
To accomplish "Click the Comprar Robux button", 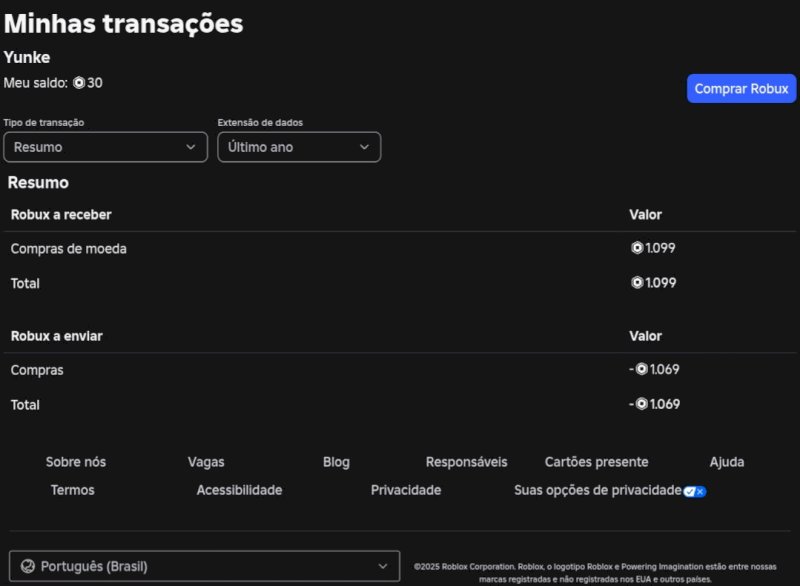I will pos(741,89).
